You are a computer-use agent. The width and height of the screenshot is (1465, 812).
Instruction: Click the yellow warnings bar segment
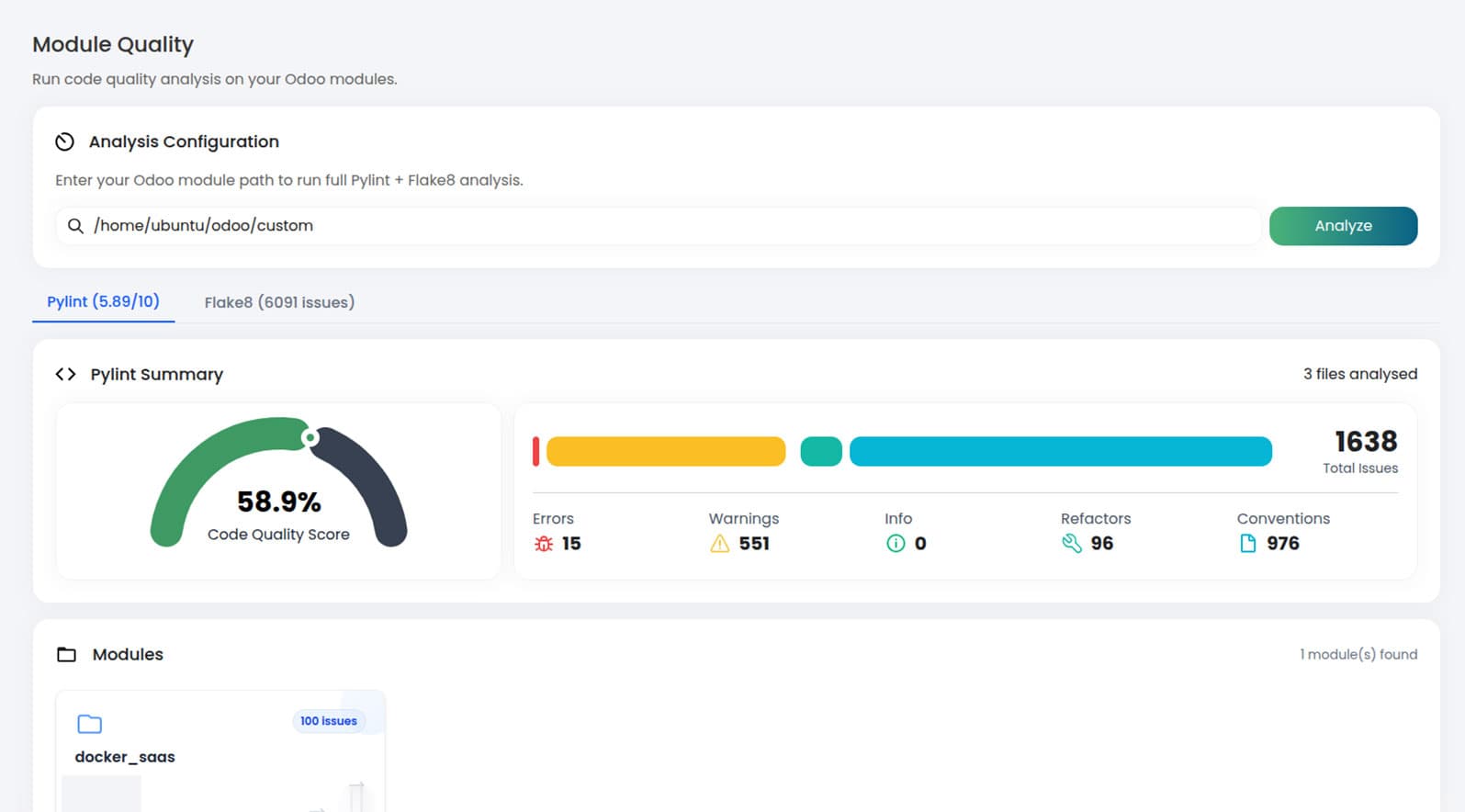coord(666,452)
